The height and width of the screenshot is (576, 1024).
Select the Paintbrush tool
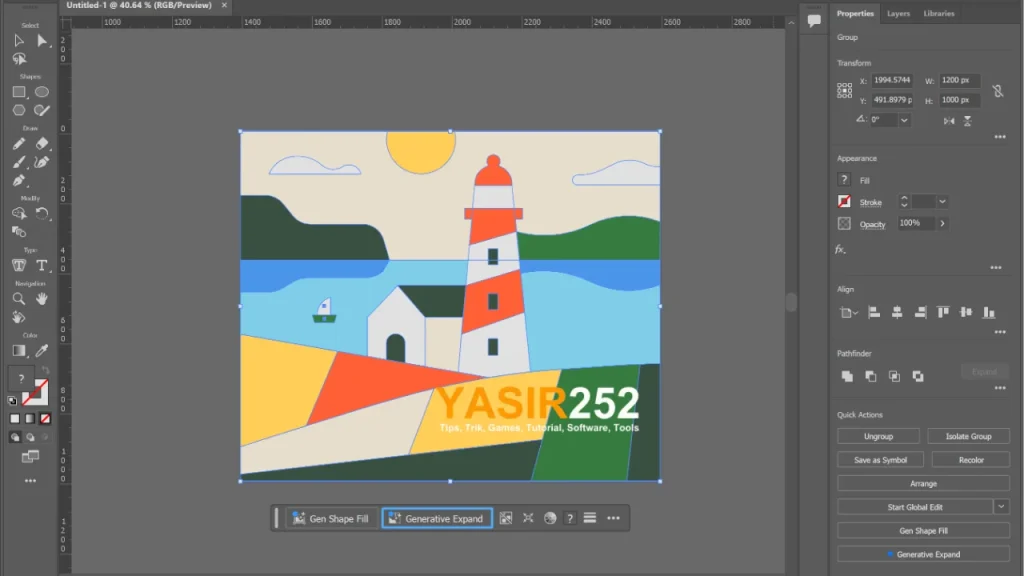click(19, 162)
